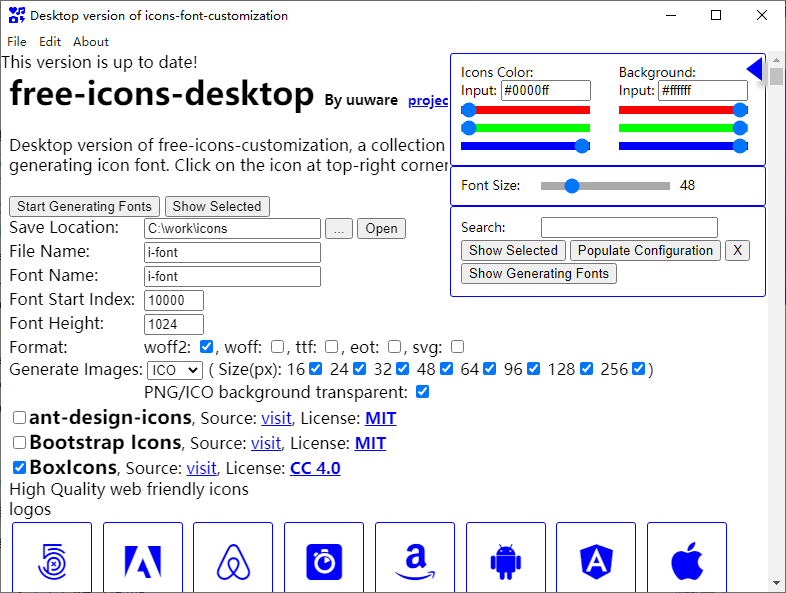Focus the Search input field
The width and height of the screenshot is (786, 593).
click(x=629, y=227)
